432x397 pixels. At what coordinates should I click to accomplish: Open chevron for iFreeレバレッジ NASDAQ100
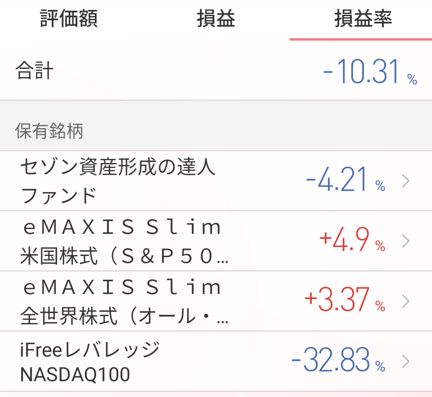pyautogui.click(x=406, y=361)
